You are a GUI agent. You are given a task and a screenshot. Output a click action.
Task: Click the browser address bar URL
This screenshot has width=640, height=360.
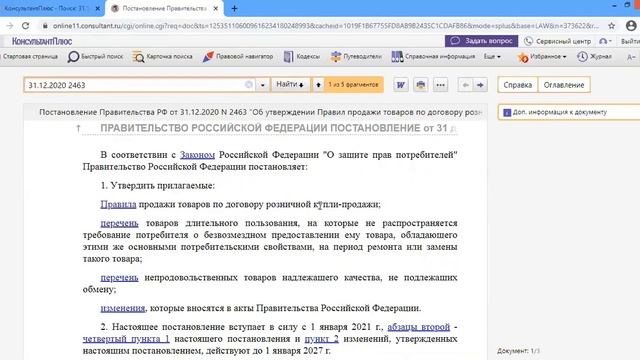[326, 26]
